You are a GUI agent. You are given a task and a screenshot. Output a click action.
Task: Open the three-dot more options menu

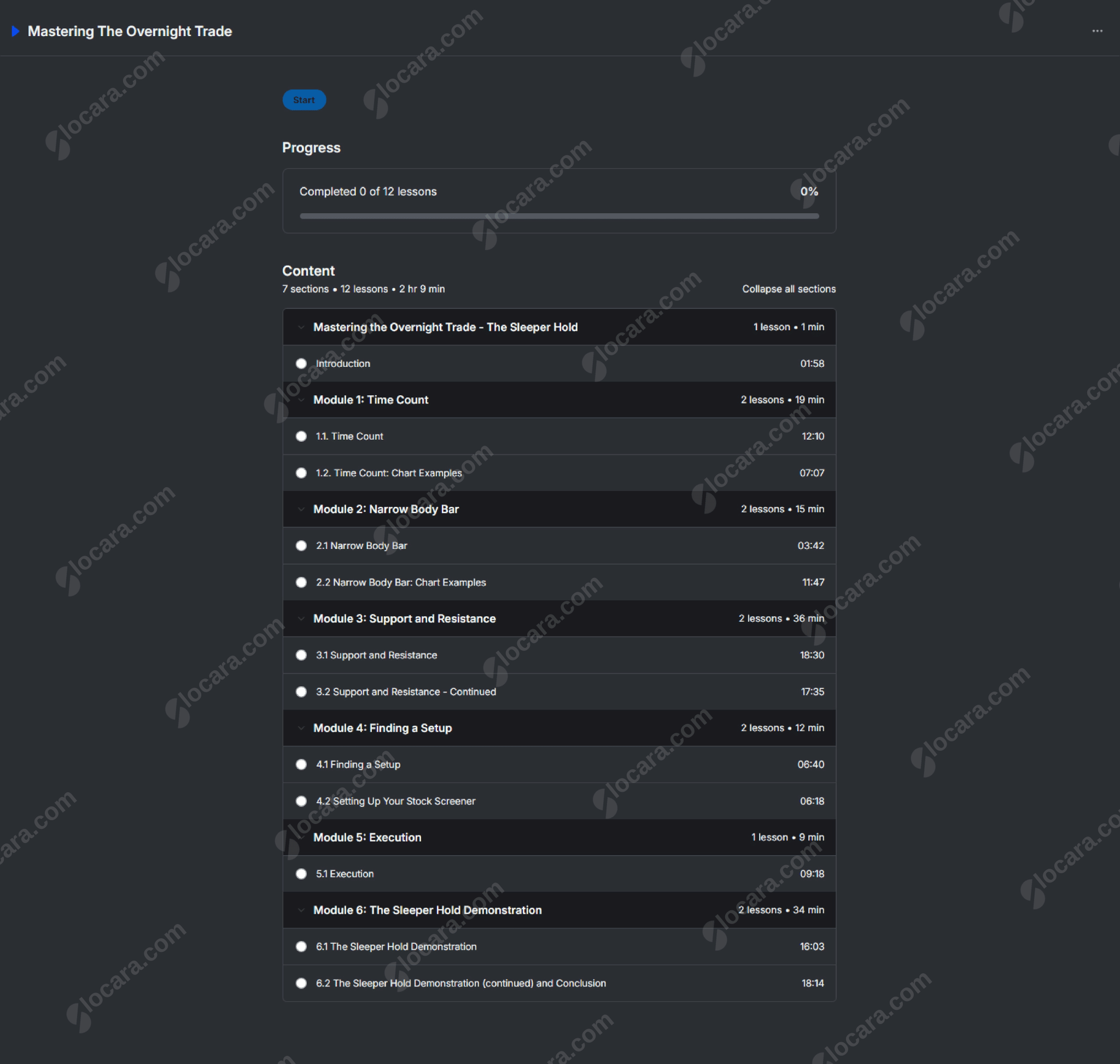coord(1096,31)
